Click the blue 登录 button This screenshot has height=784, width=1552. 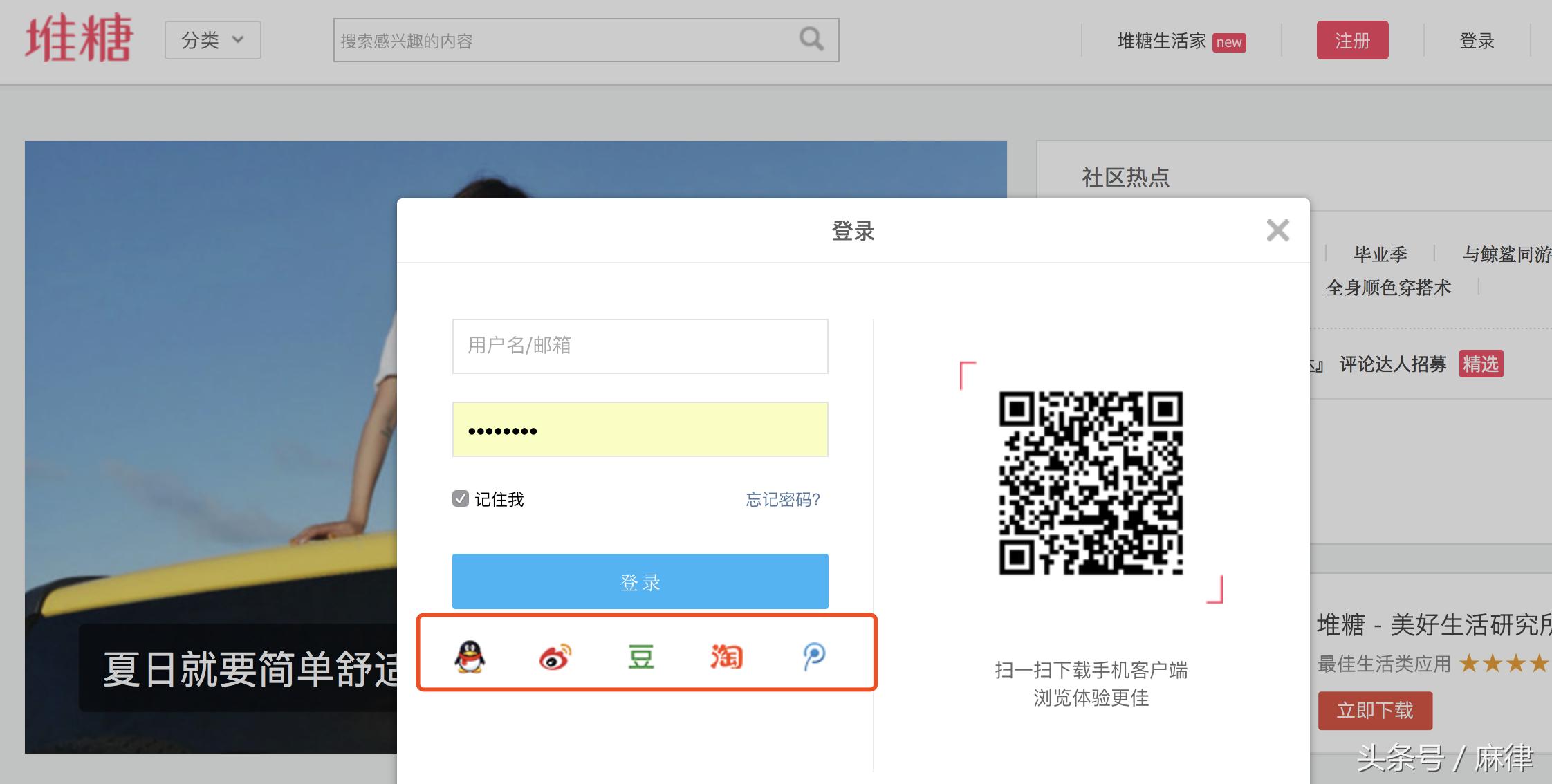coord(639,581)
